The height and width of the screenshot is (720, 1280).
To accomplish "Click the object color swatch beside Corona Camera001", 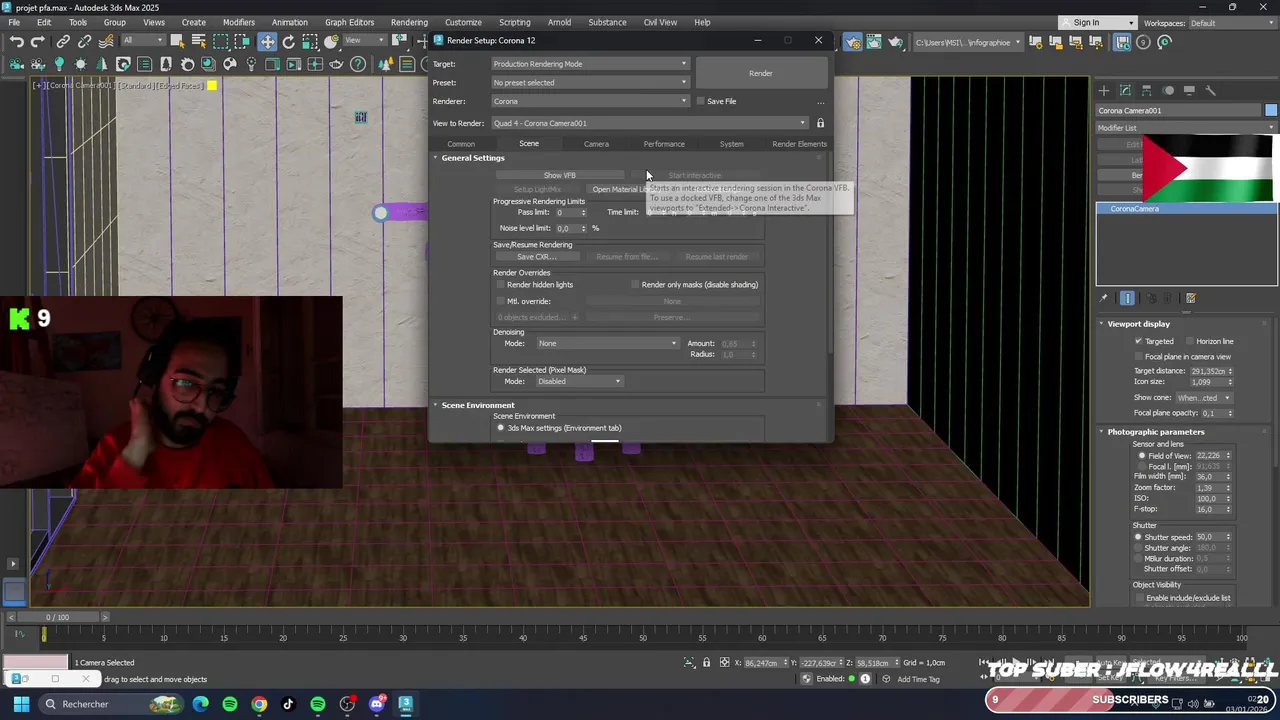I will (x=1271, y=110).
